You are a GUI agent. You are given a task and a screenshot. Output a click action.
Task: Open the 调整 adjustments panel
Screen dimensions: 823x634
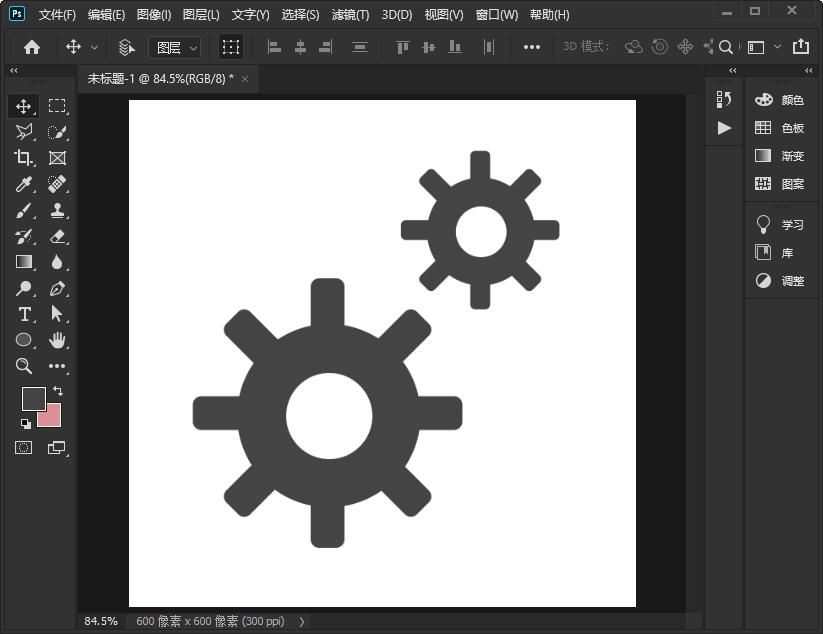pos(779,281)
